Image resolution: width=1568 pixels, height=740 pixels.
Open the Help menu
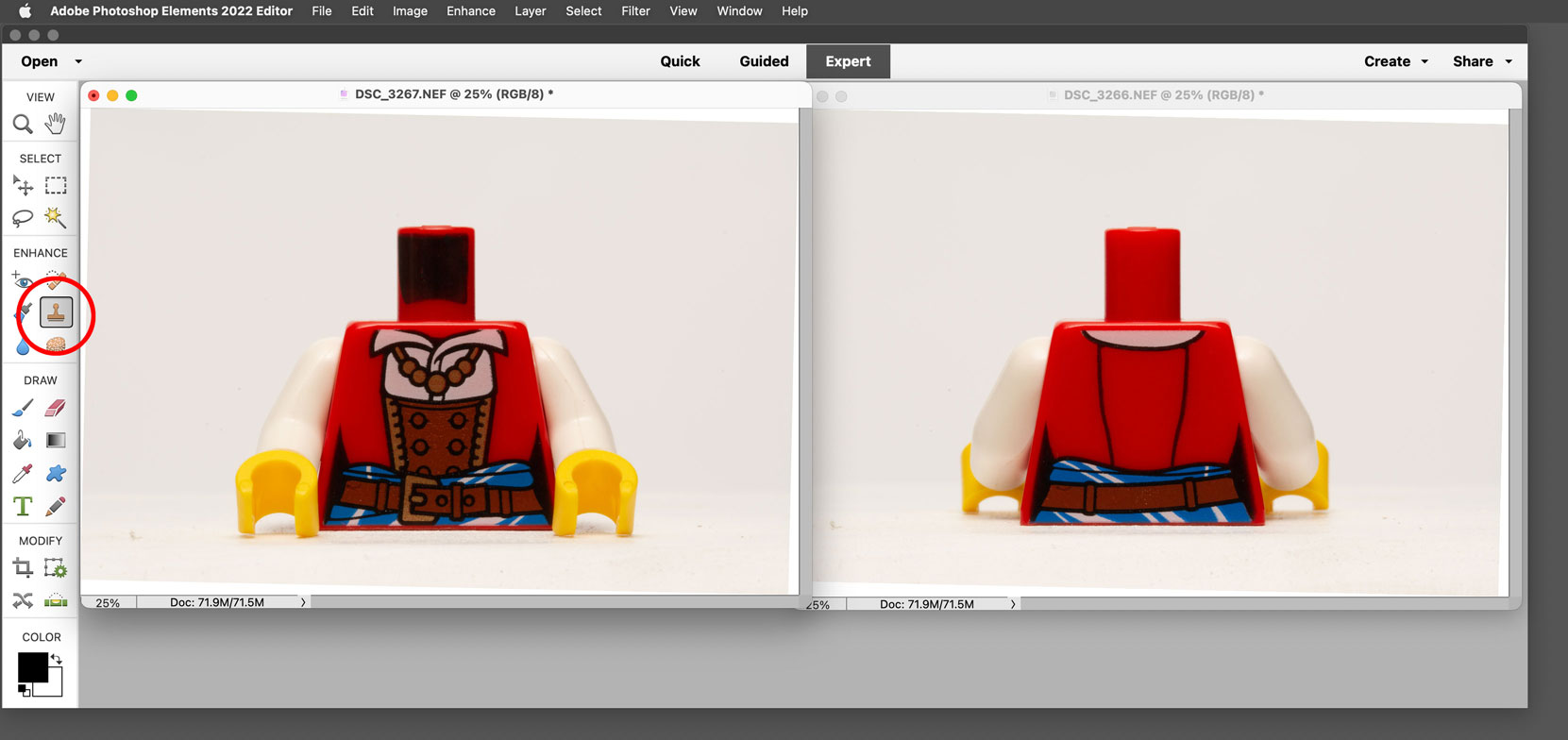[795, 11]
